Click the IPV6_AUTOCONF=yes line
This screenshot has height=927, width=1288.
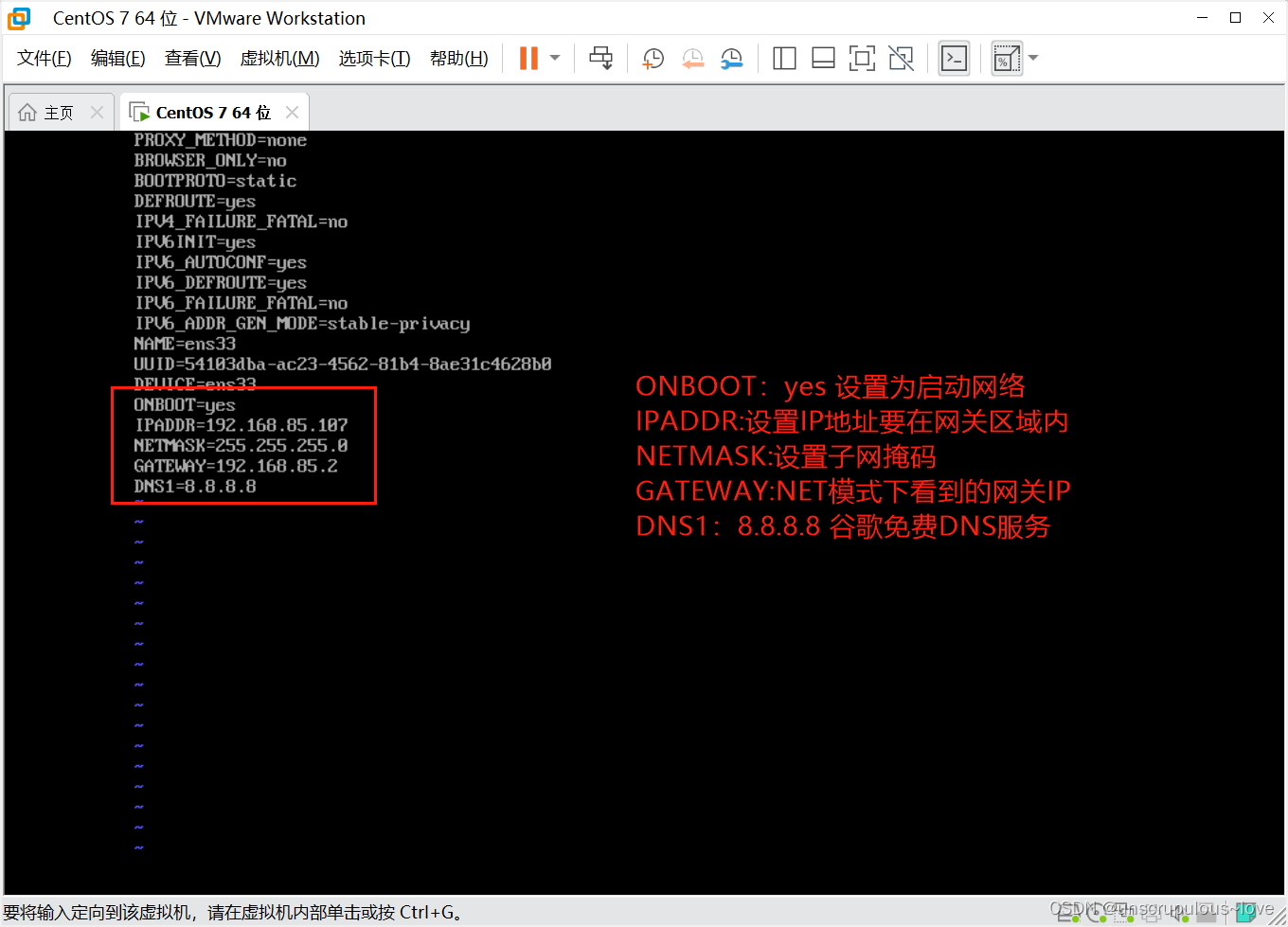[221, 262]
